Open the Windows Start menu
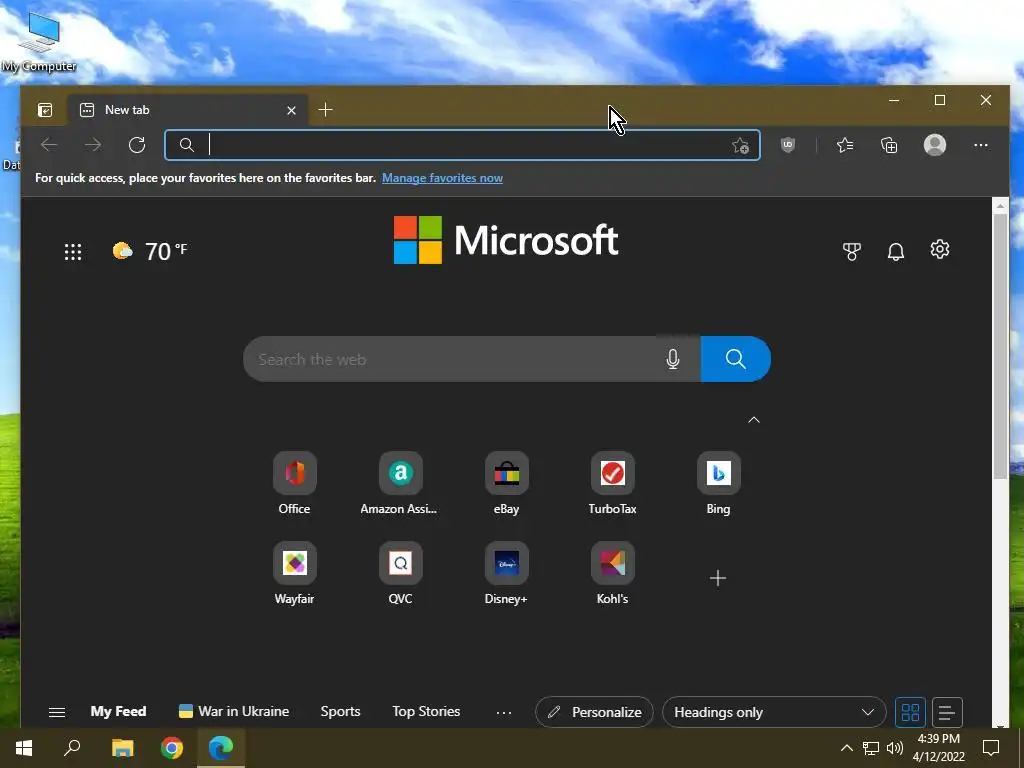The image size is (1024, 768). click(x=24, y=748)
